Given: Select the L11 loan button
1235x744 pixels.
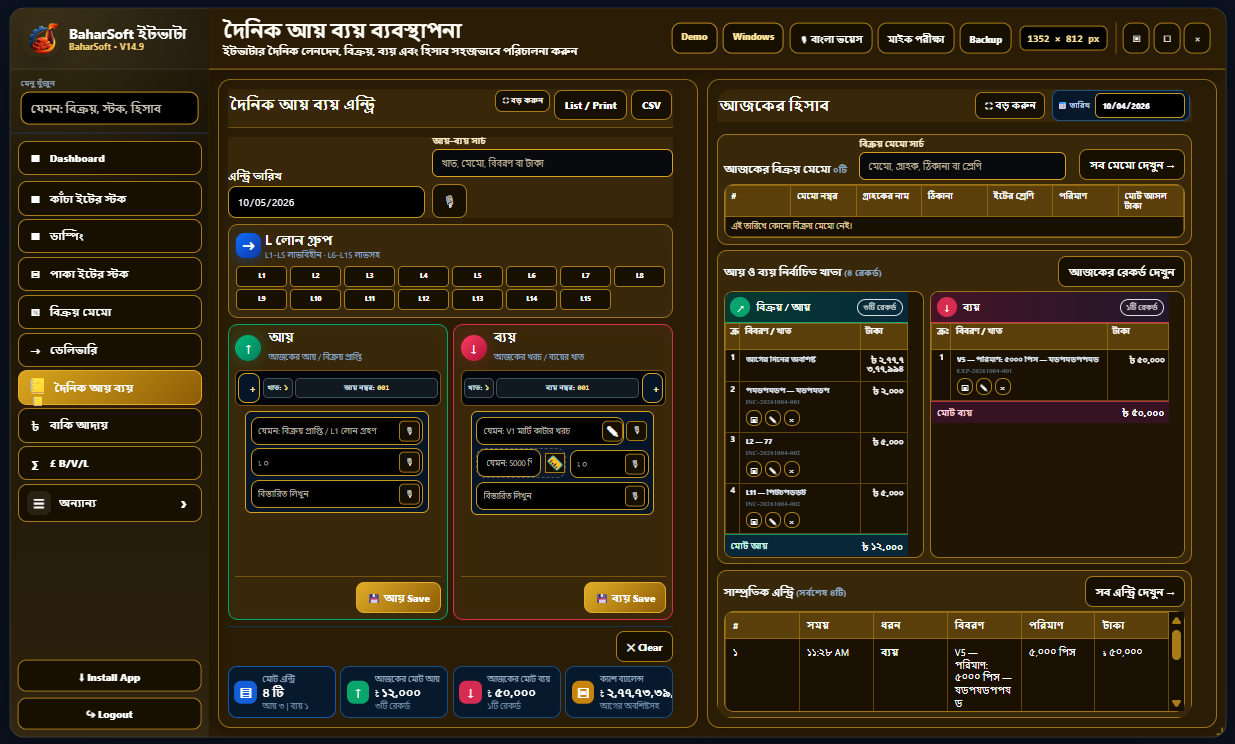Looking at the screenshot, I should pyautogui.click(x=369, y=299).
